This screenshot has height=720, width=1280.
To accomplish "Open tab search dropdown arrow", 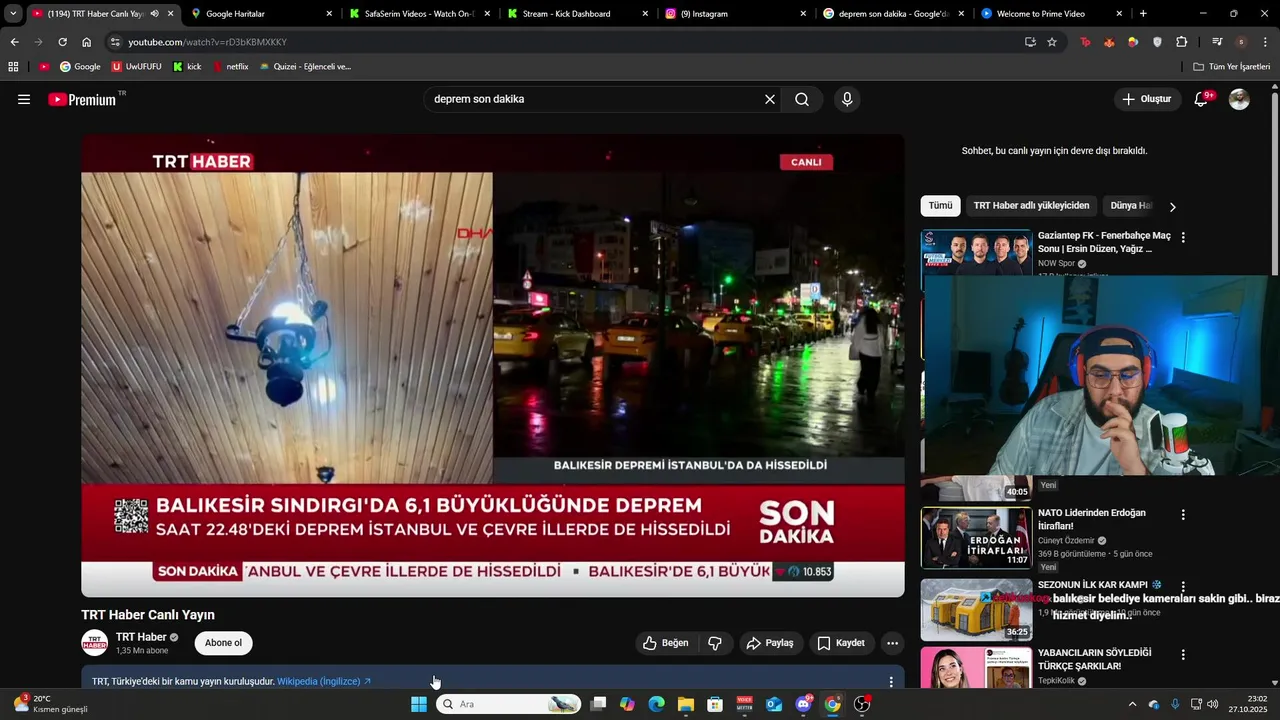I will click(x=13, y=14).
